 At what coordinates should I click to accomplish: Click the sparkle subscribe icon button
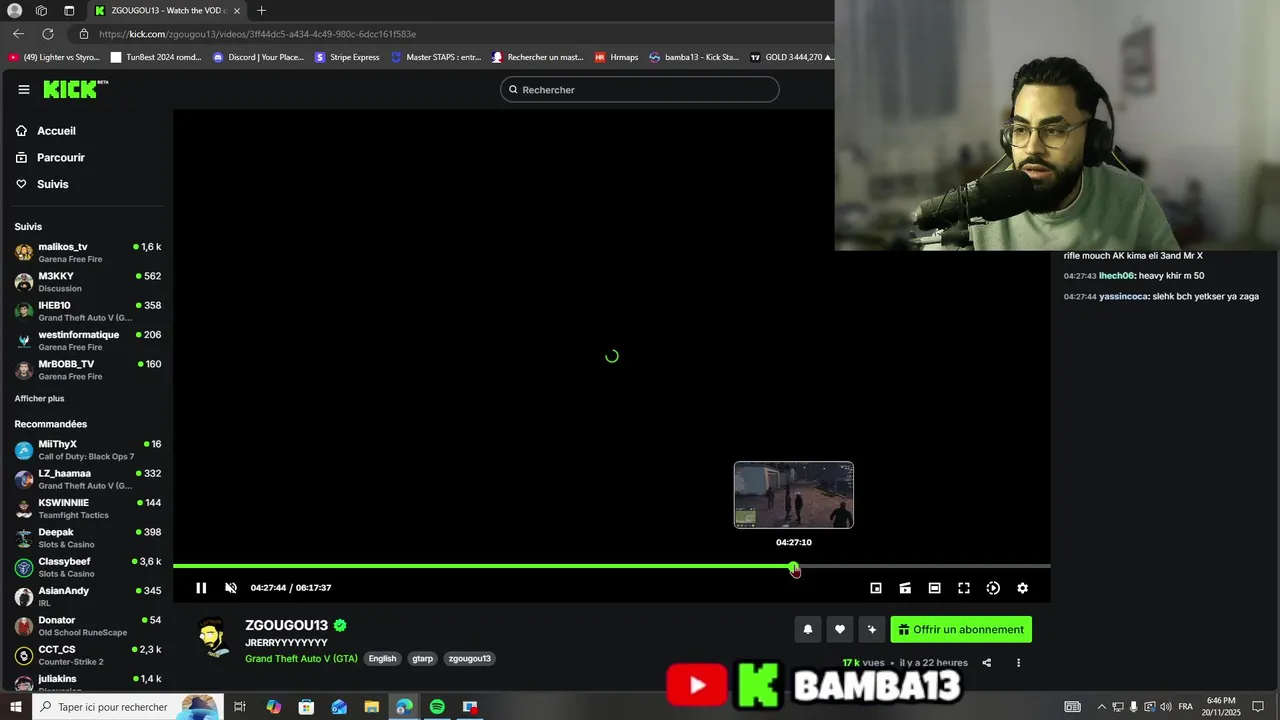click(x=872, y=629)
